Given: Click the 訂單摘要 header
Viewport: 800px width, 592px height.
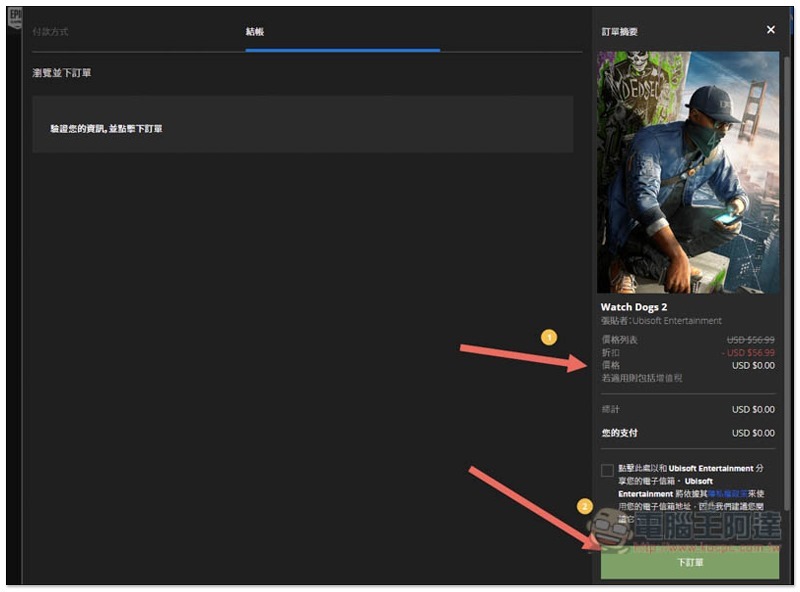Looking at the screenshot, I should pyautogui.click(x=619, y=32).
